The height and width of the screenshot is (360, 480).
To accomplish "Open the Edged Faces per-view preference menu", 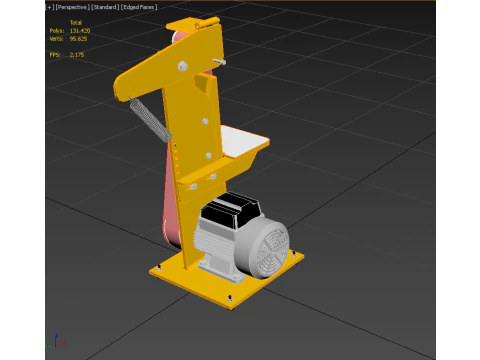I will pos(139,7).
